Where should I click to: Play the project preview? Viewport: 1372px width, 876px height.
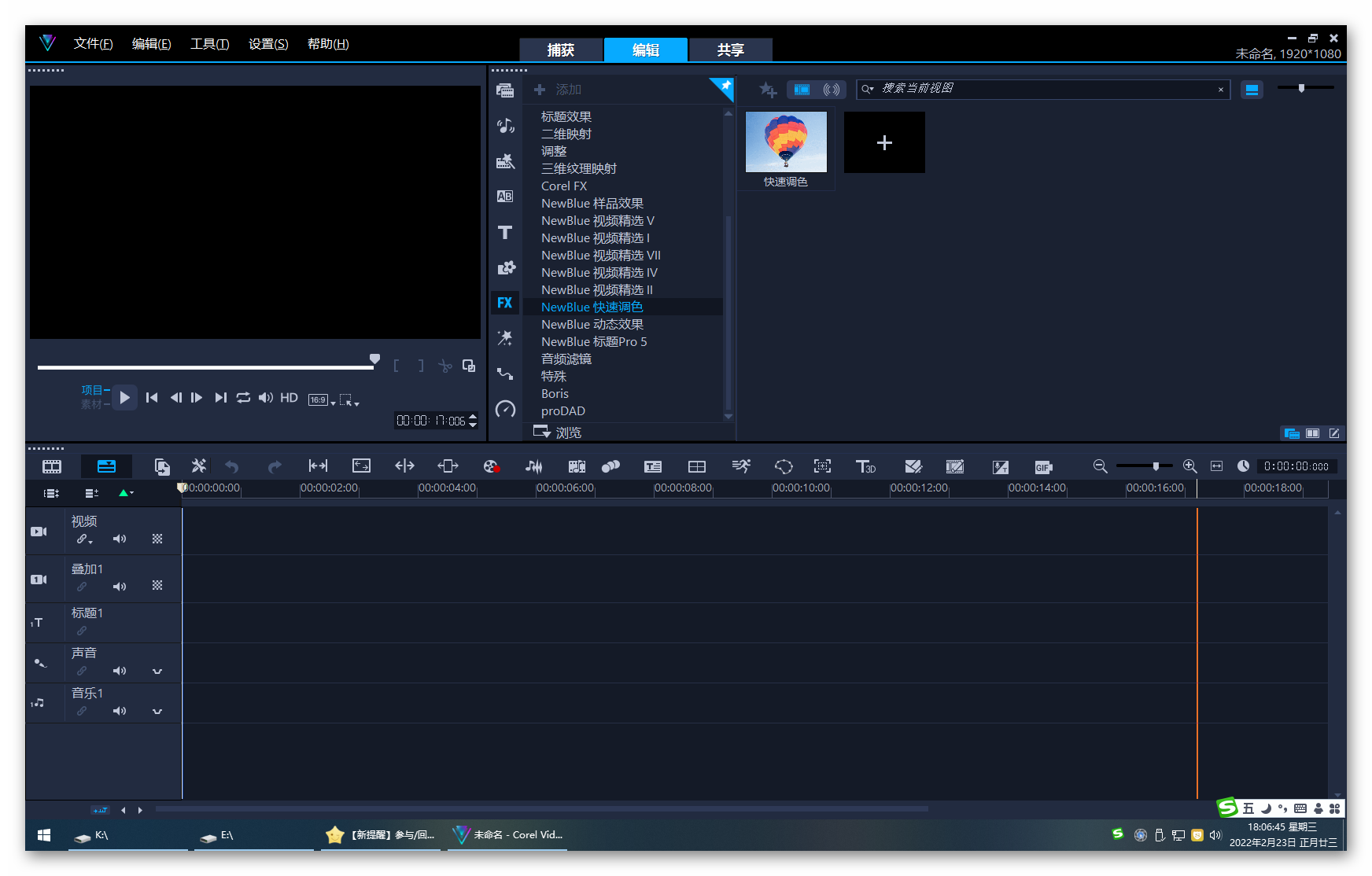(x=124, y=398)
